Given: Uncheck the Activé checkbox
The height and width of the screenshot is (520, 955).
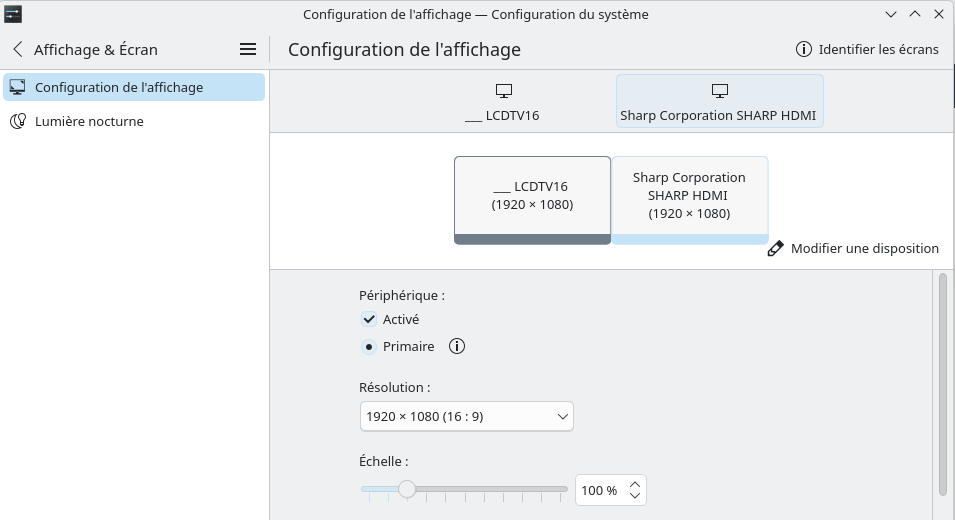Looking at the screenshot, I should pyautogui.click(x=369, y=319).
